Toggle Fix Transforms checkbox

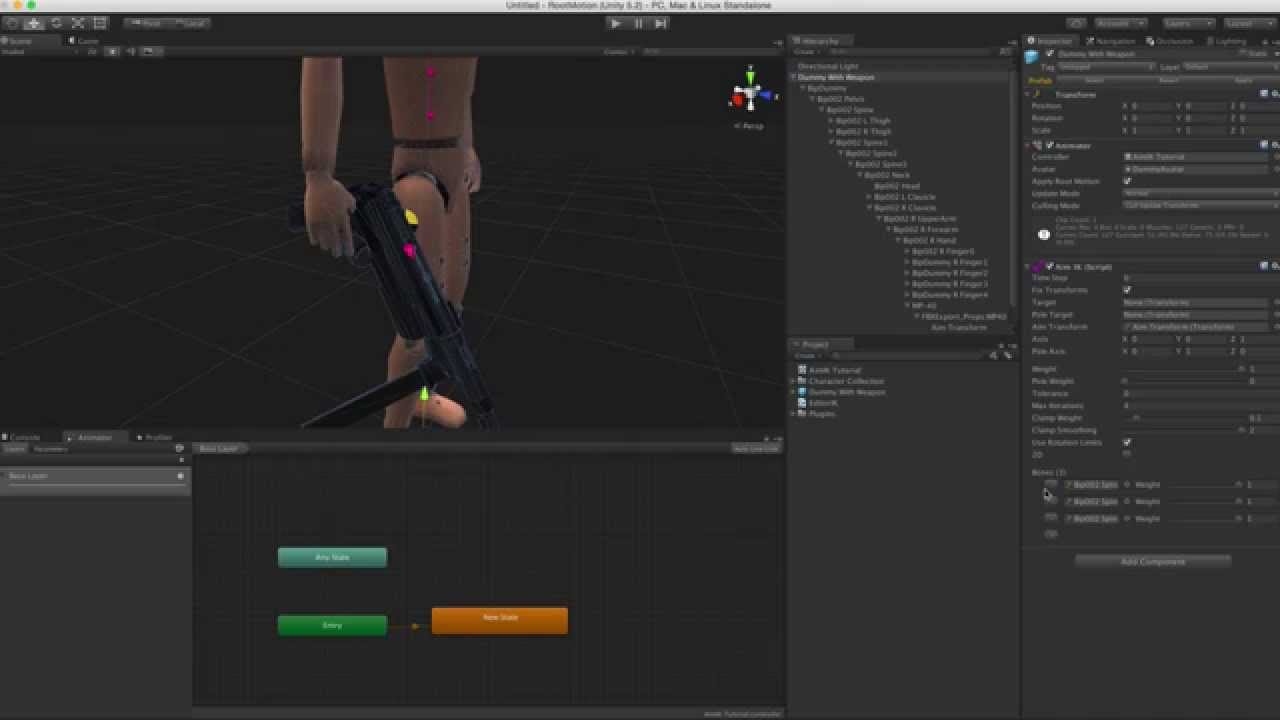pyautogui.click(x=1127, y=289)
